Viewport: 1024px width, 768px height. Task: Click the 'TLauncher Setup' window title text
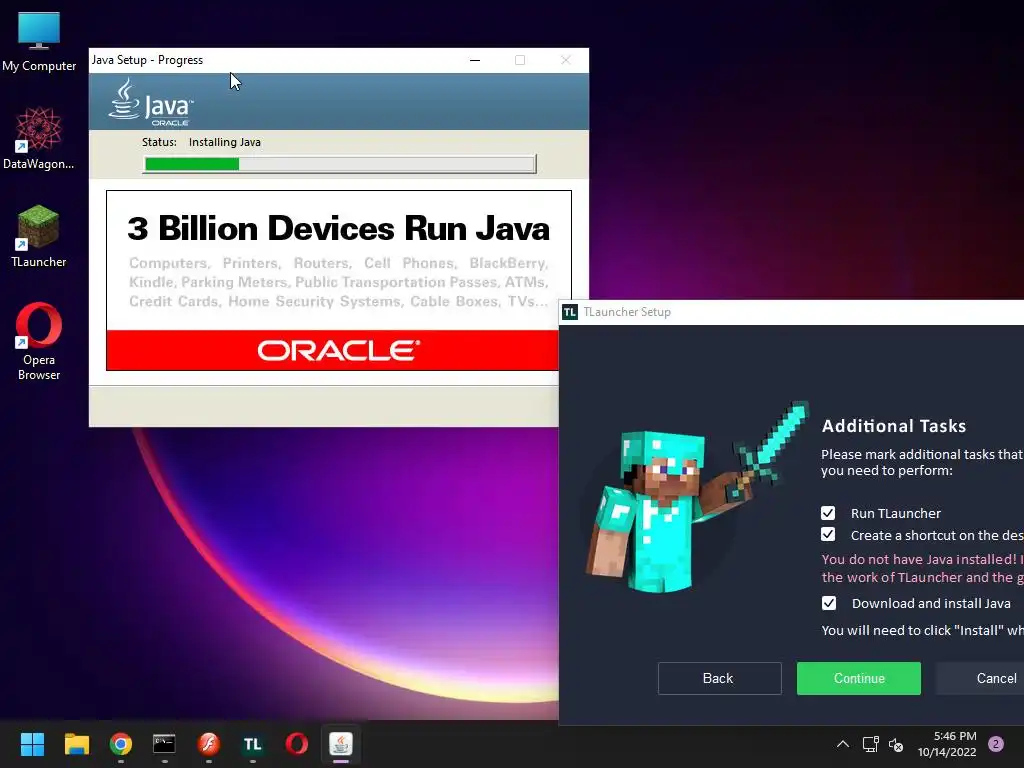(x=627, y=312)
